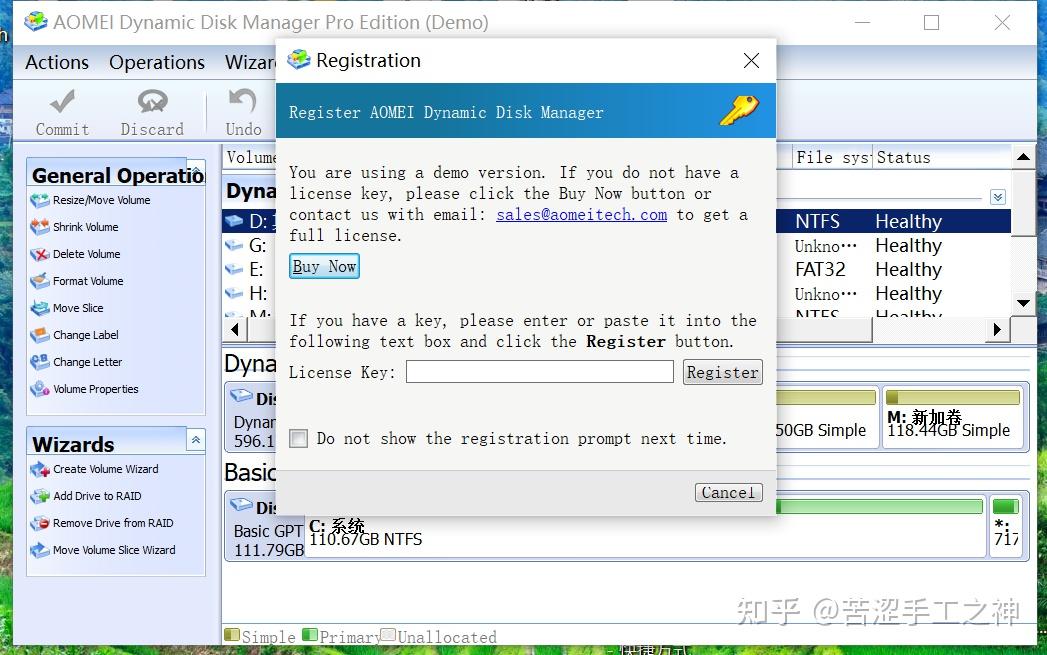Choose Change Letter from General Operations
The width and height of the screenshot is (1047, 655).
tap(79, 362)
